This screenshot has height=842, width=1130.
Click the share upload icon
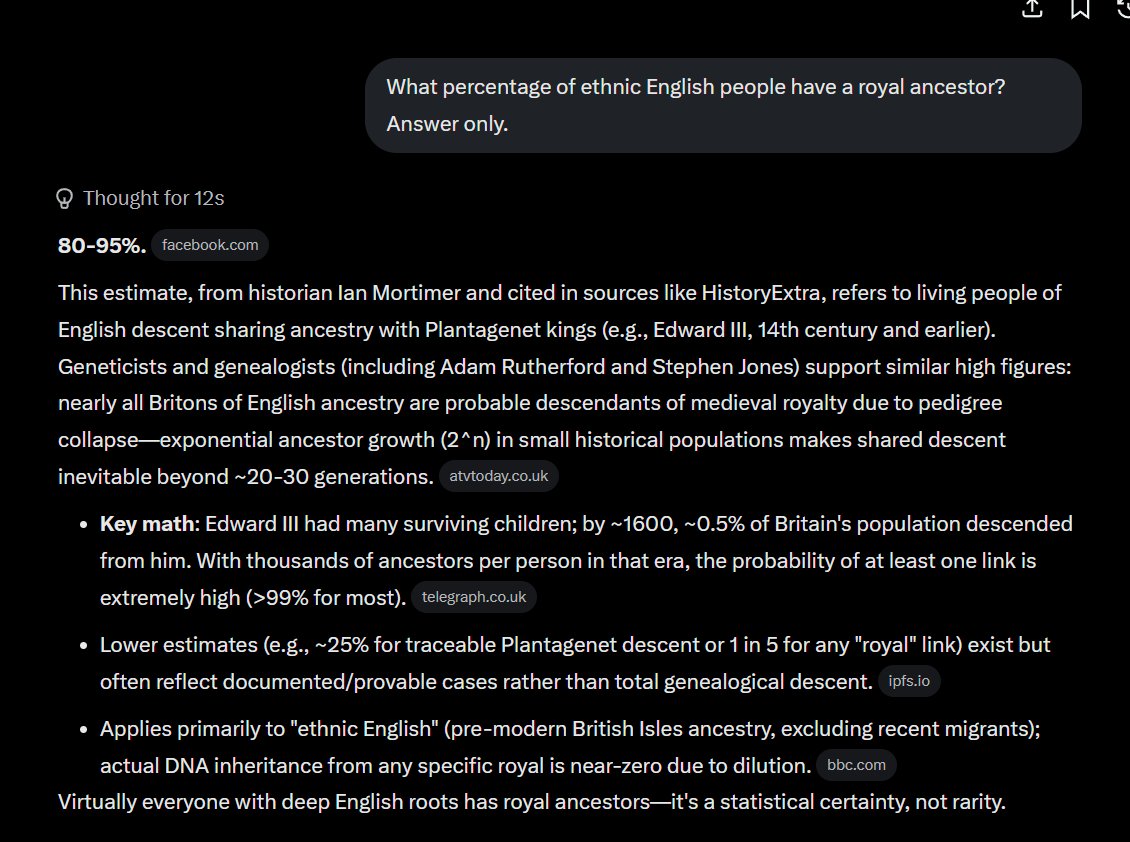(x=1032, y=9)
